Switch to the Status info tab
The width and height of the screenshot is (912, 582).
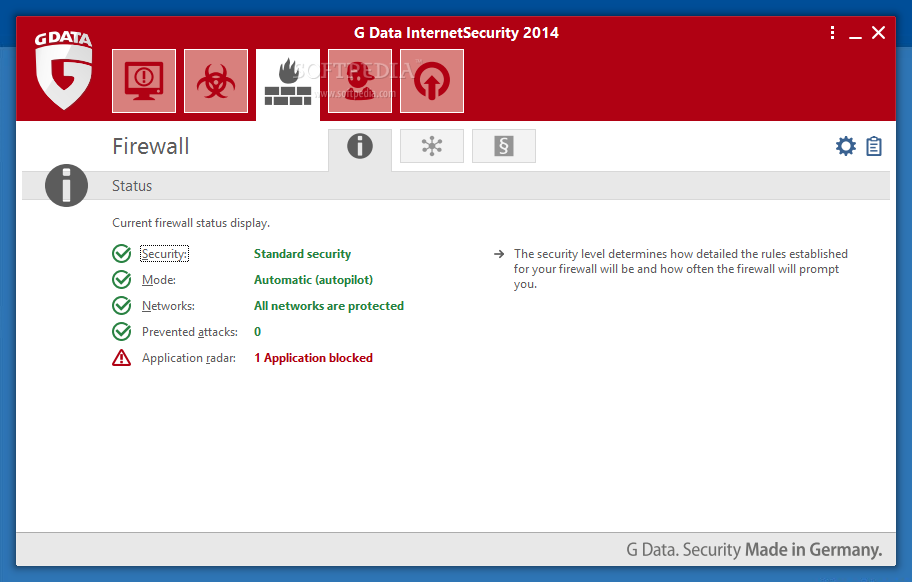360,147
